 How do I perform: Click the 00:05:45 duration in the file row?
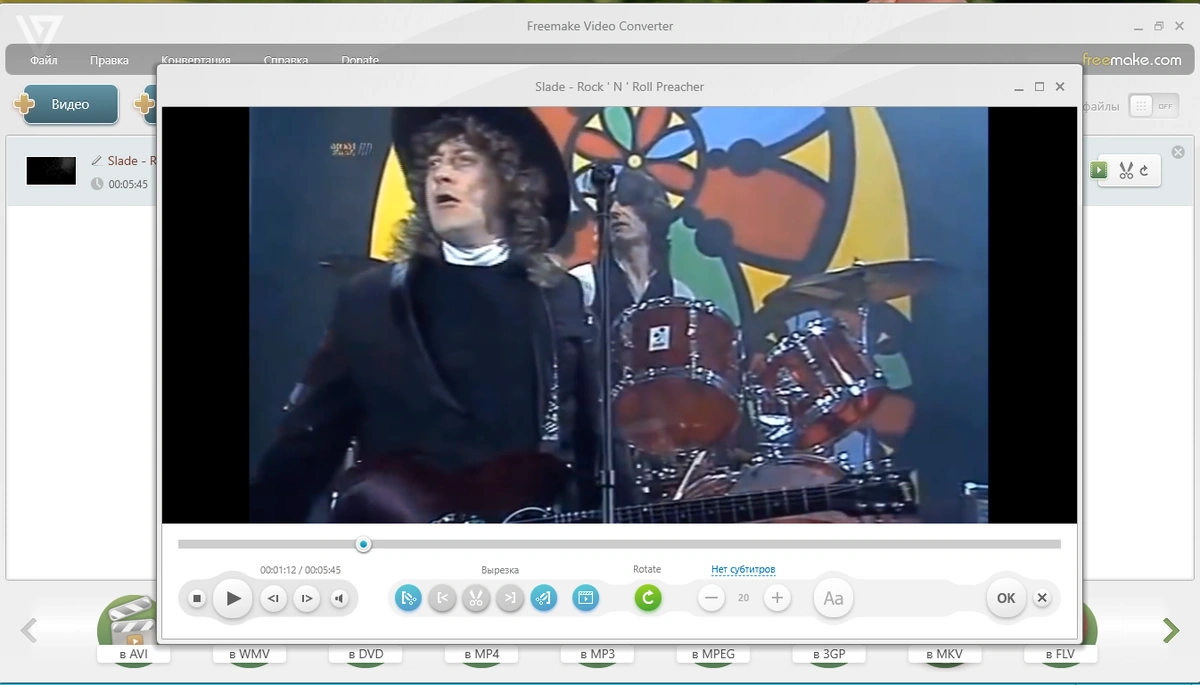pos(128,184)
